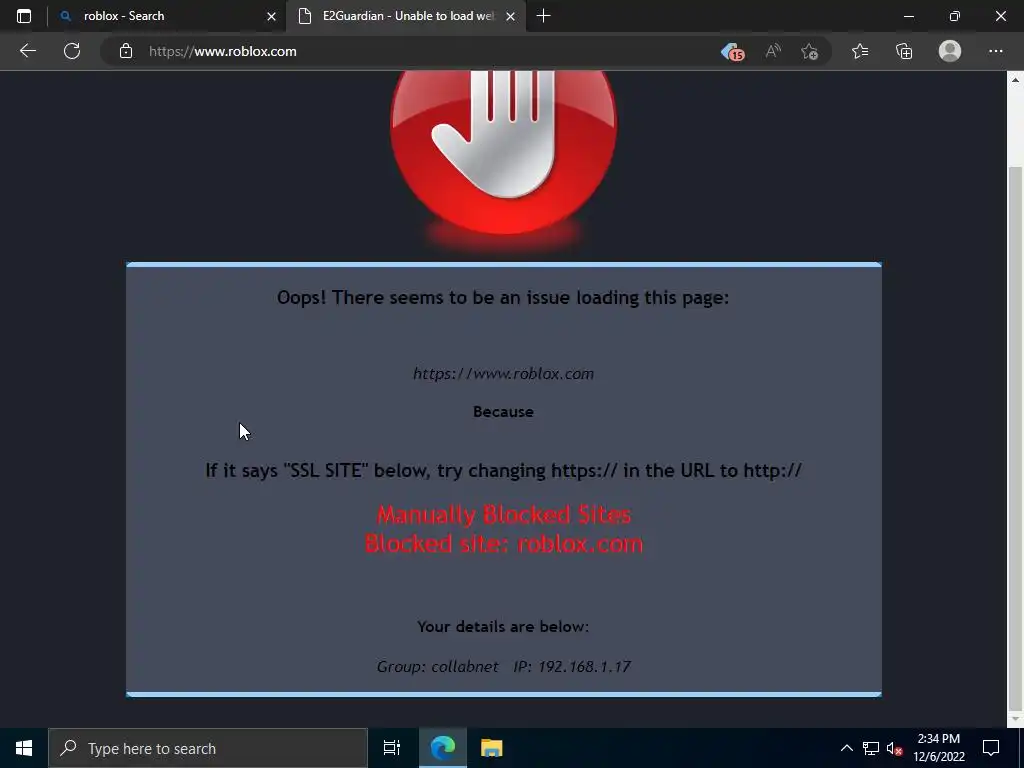Open the notification center icon
Image resolution: width=1024 pixels, height=768 pixels.
[x=991, y=748]
